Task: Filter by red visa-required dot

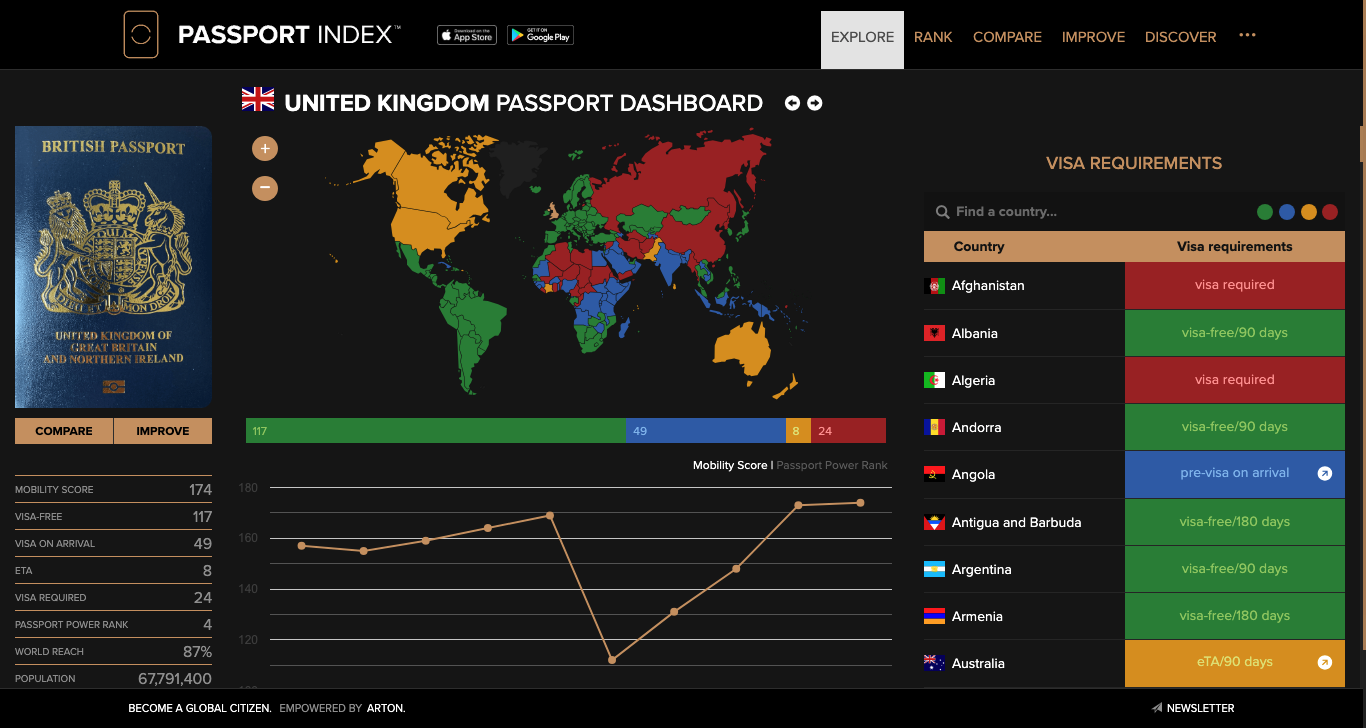Action: pos(1330,212)
